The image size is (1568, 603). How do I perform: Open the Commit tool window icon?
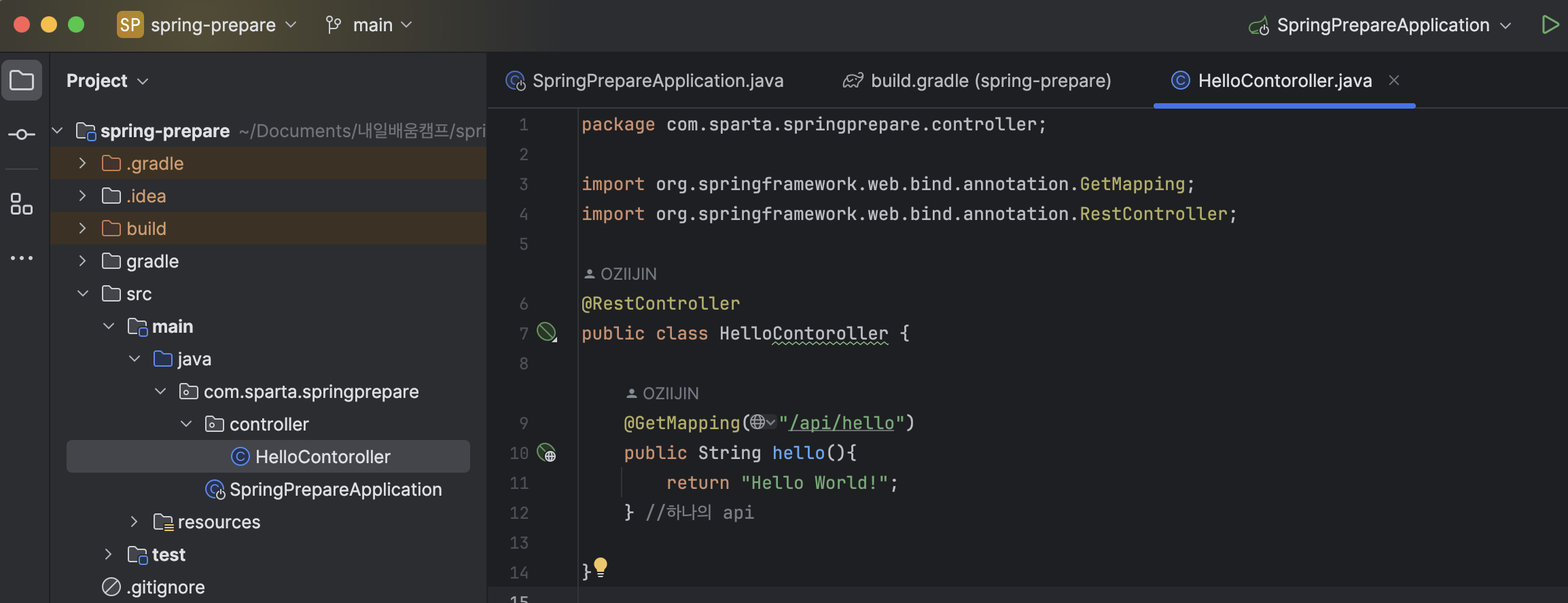[22, 134]
